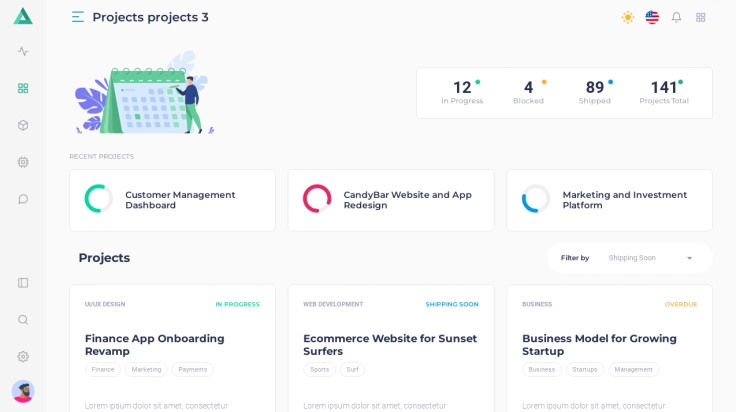Viewport: 736px width, 412px height.
Task: Open the notifications bell
Action: 676,17
